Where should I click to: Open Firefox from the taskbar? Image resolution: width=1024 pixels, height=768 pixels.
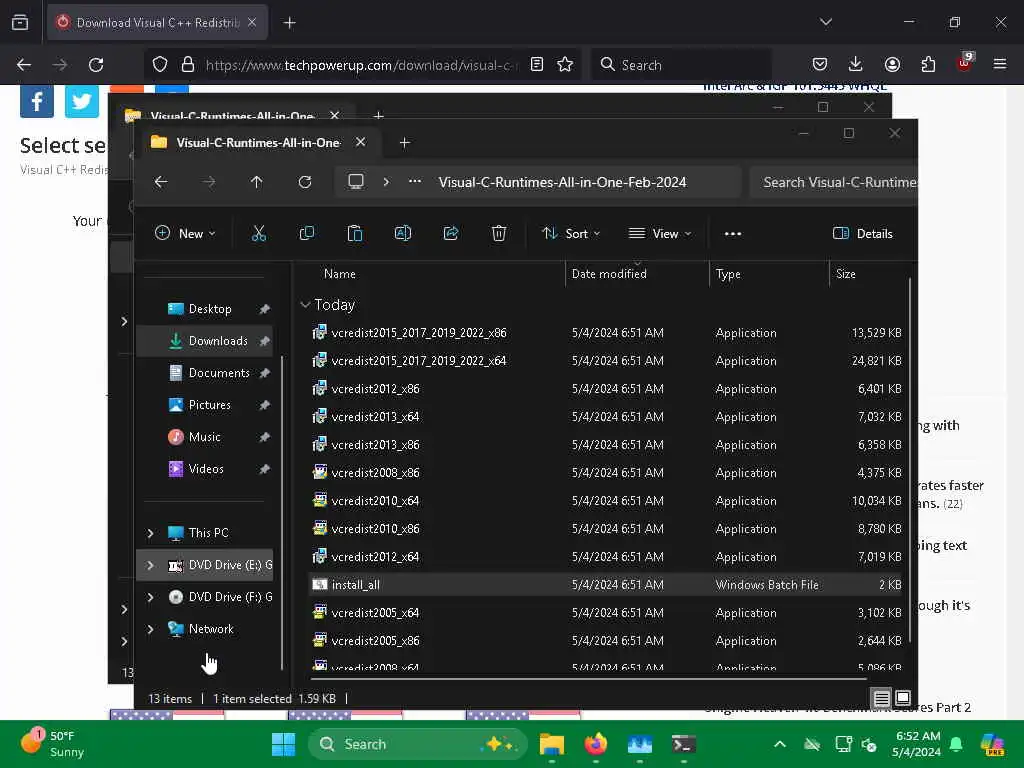596,744
